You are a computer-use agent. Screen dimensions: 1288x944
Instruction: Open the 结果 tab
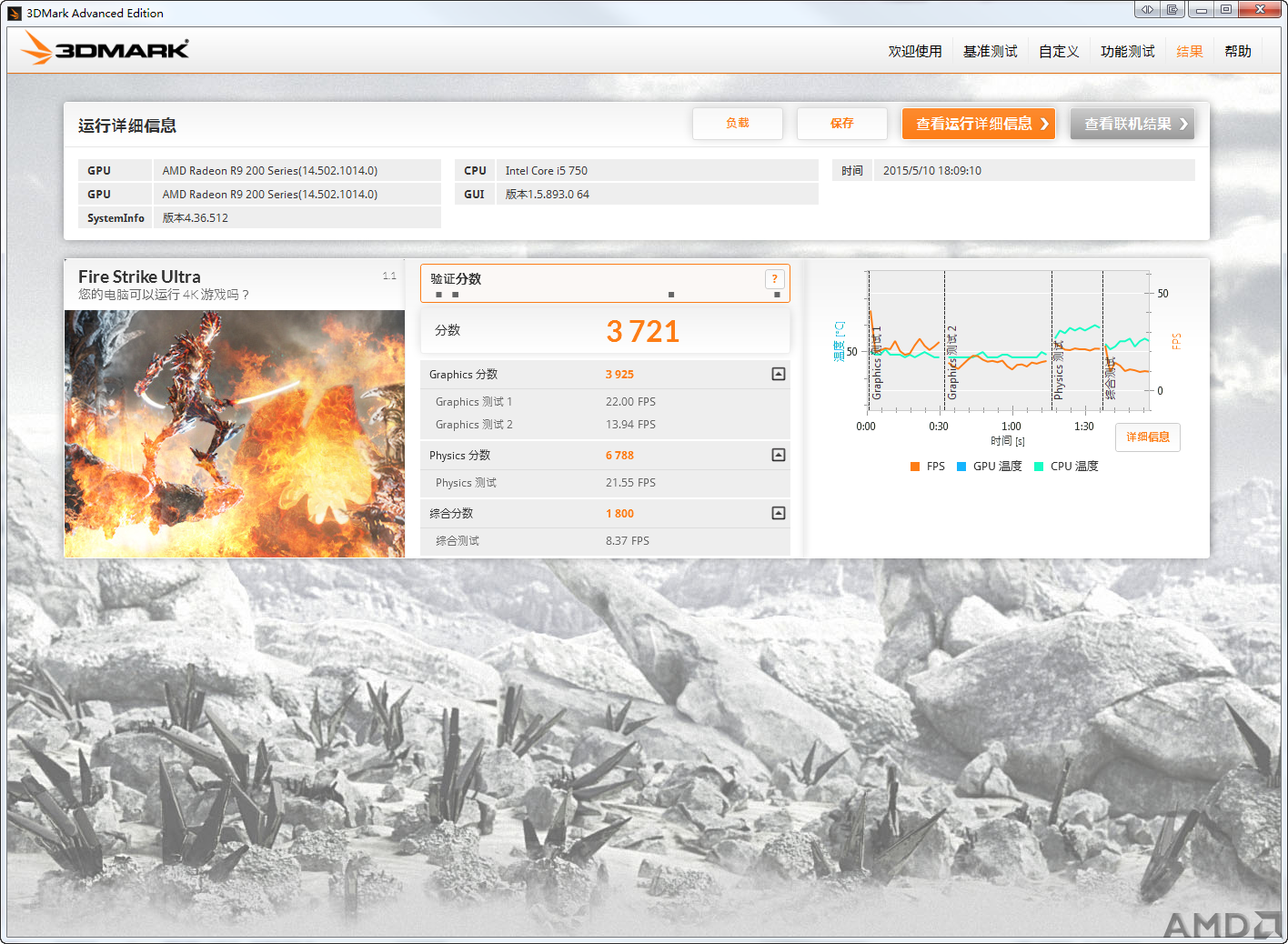click(x=1189, y=51)
